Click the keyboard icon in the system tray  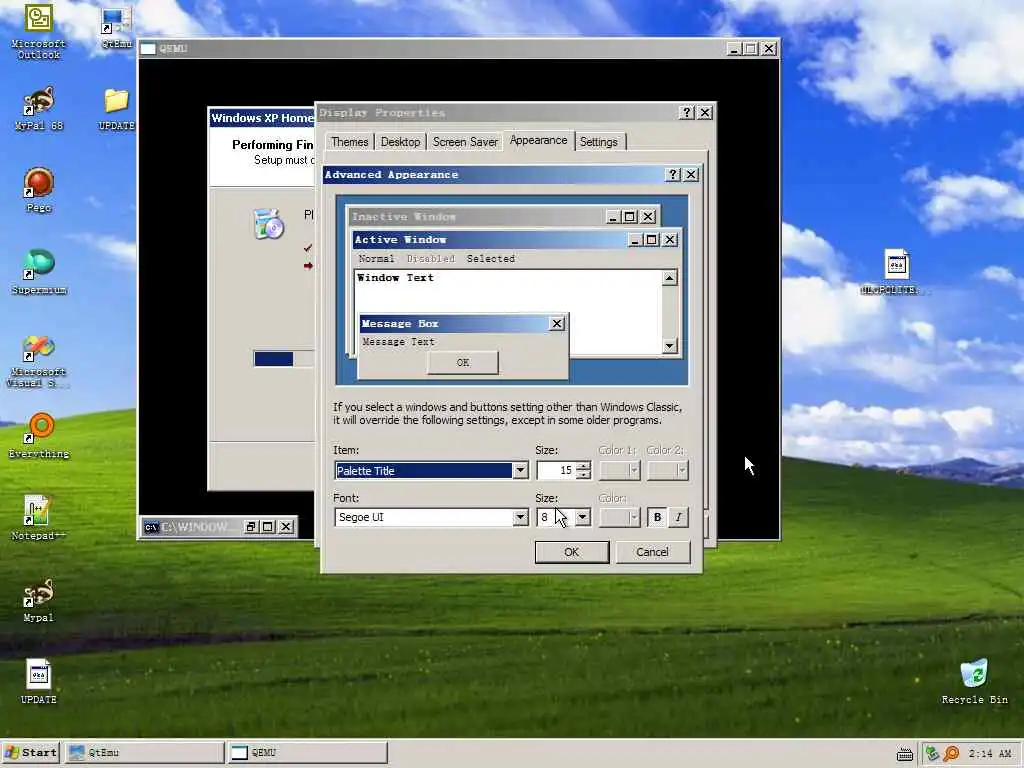pos(904,754)
